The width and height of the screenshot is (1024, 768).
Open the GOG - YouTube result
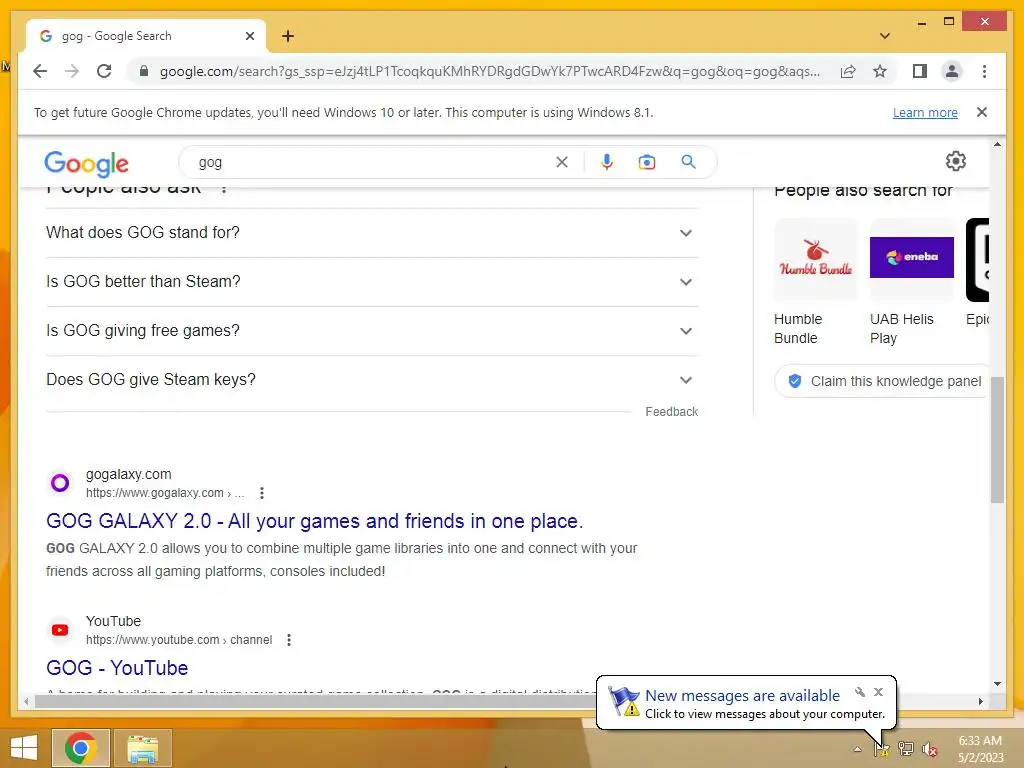pyautogui.click(x=117, y=668)
